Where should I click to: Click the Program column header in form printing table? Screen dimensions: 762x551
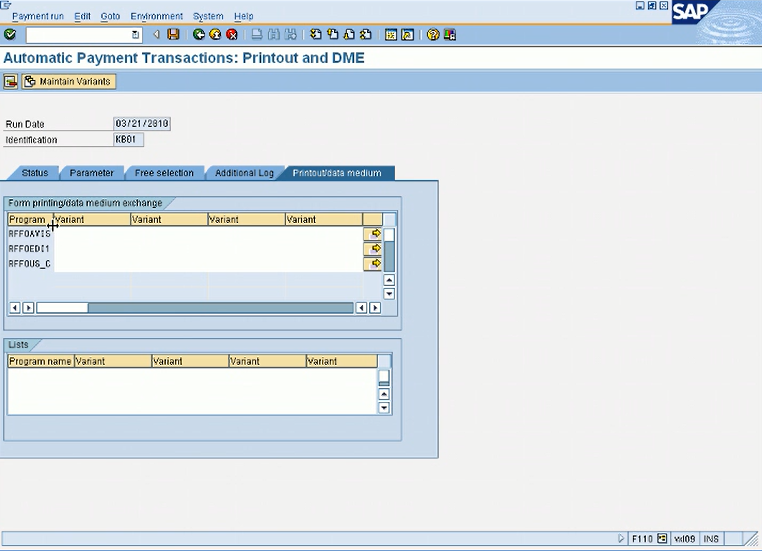pos(30,220)
